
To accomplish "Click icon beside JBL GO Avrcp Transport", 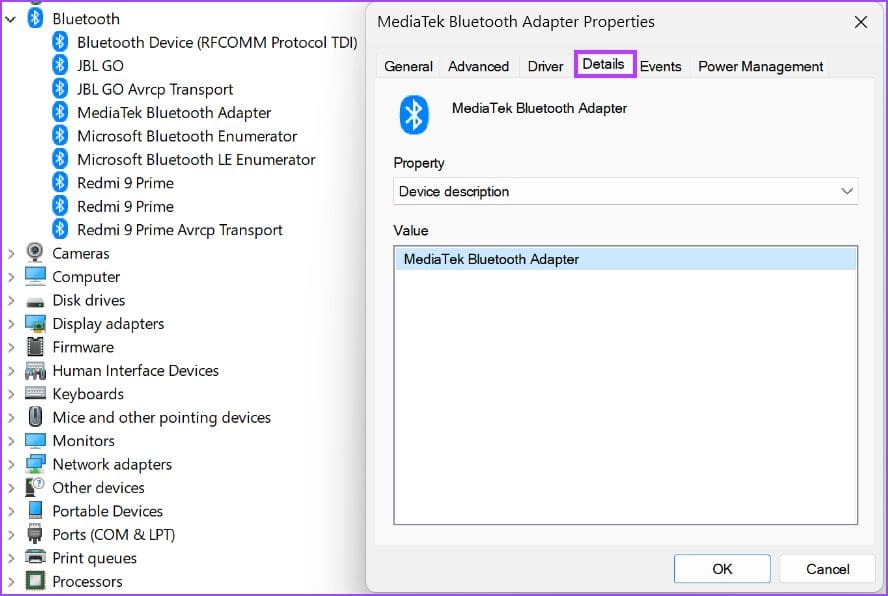I will 60,89.
